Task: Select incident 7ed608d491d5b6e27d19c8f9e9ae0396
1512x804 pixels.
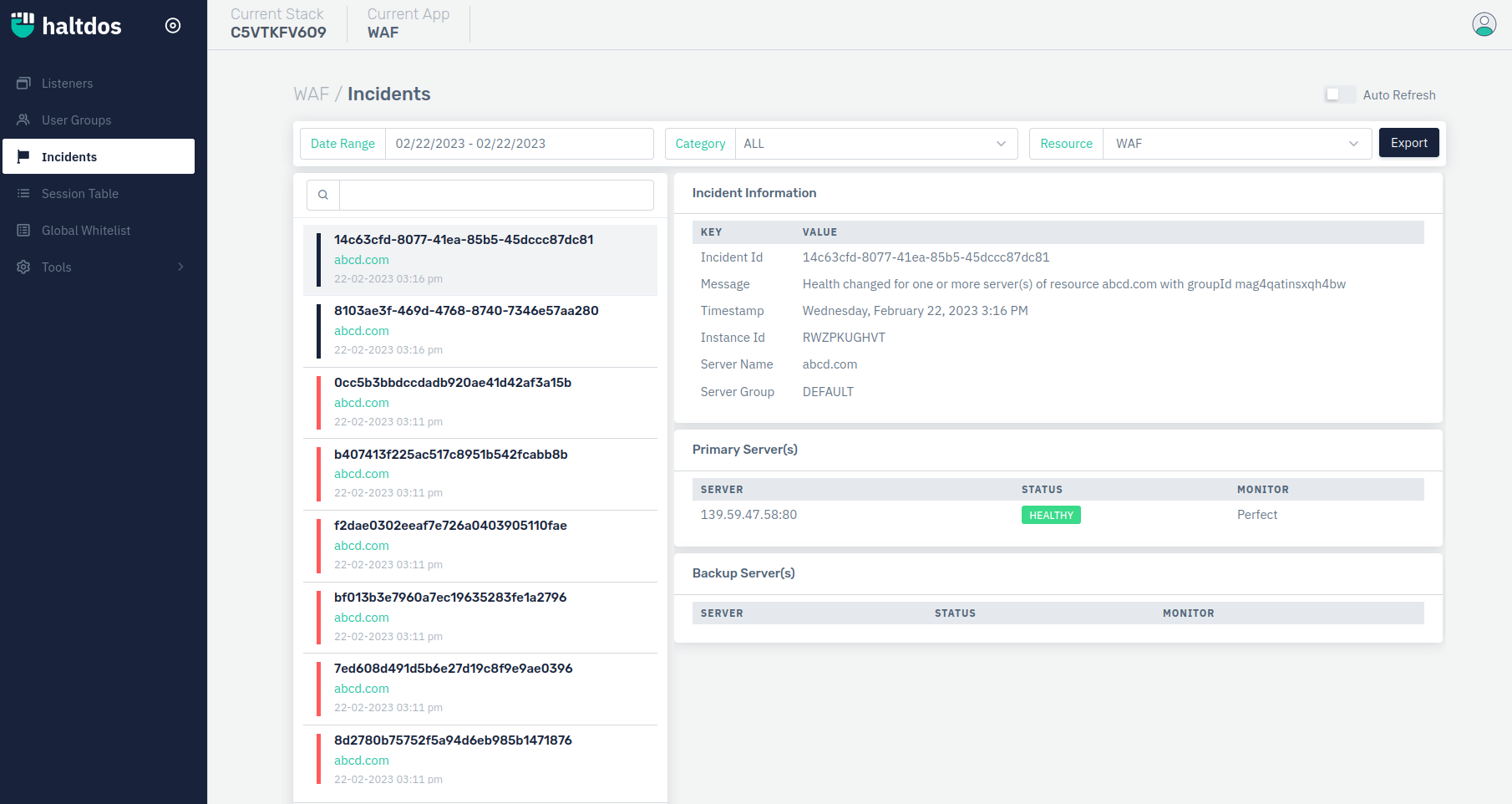Action: (480, 689)
